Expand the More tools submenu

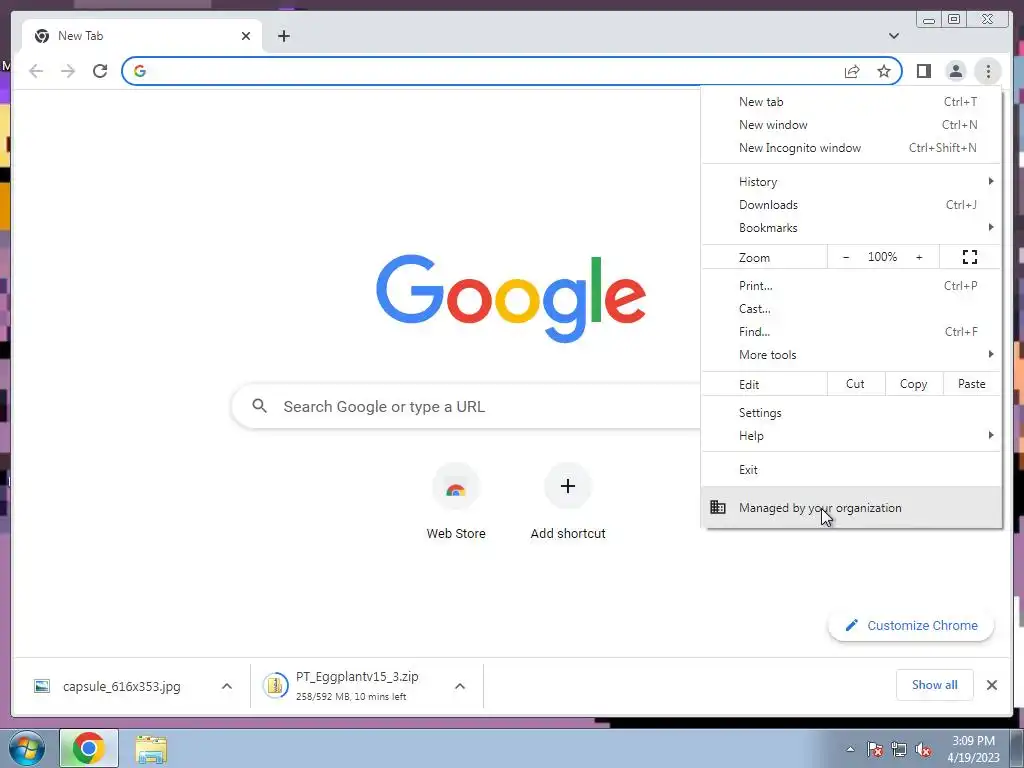(852, 355)
